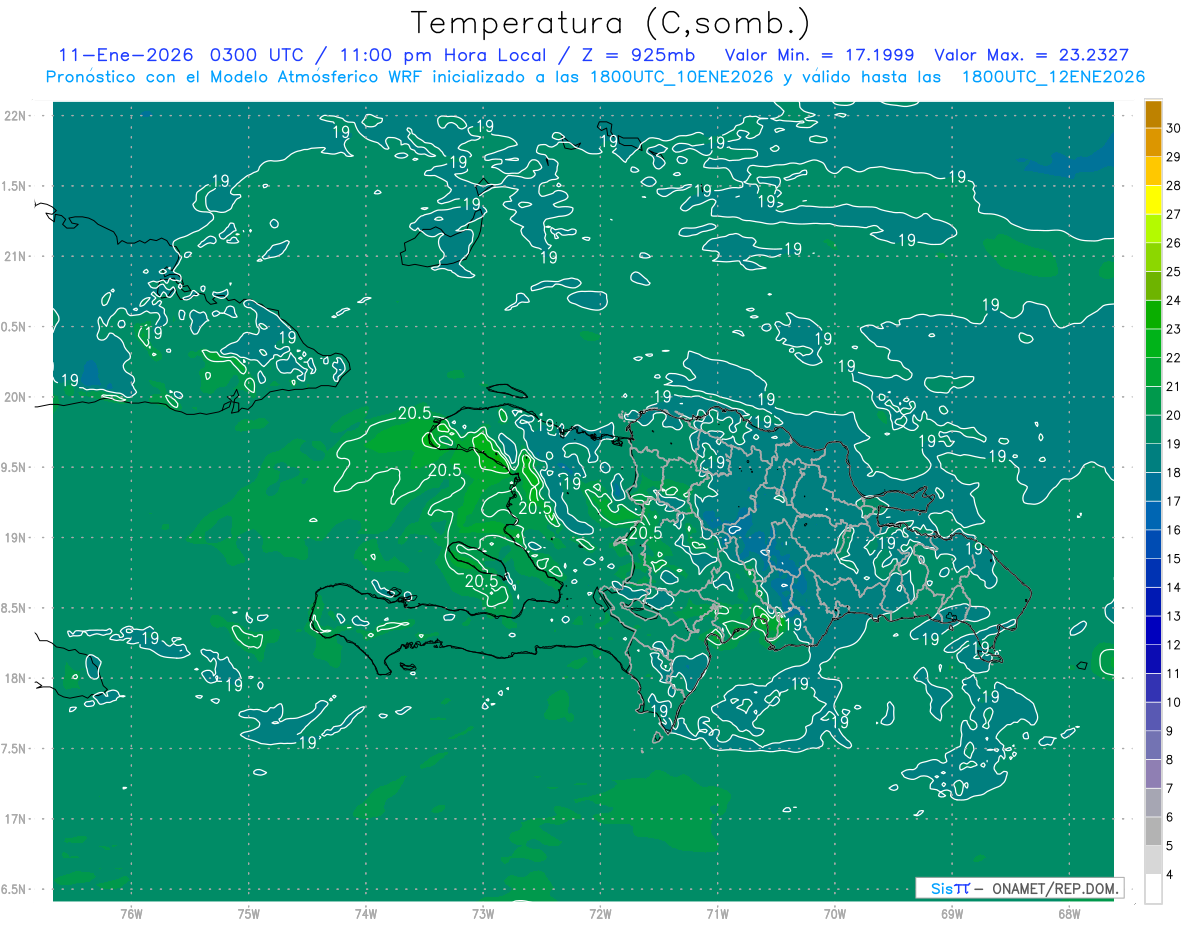Click the '69W' longitude axis label
Image resolution: width=1200 pixels, height=927 pixels.
952,913
